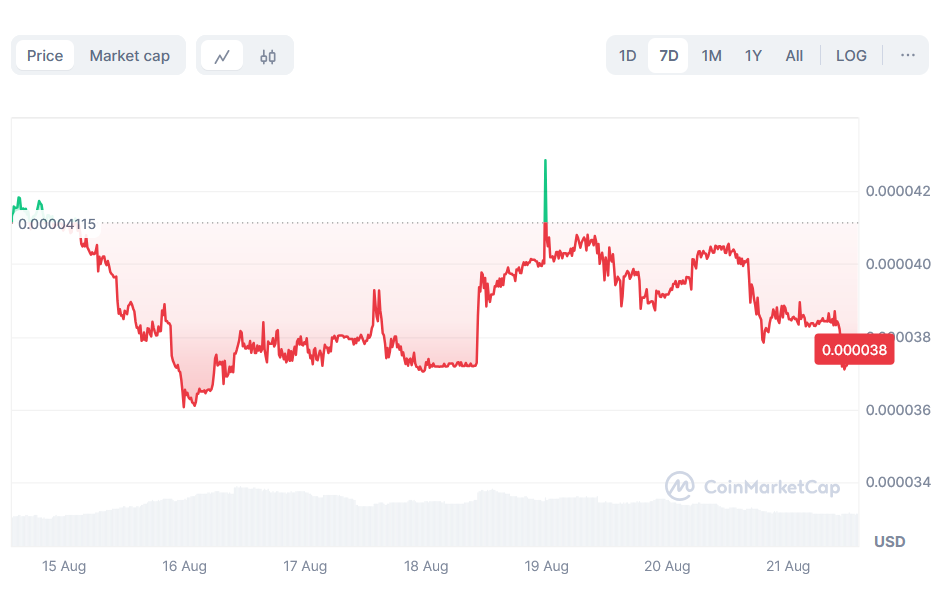The image size is (947, 591).
Task: Switch to candlestick chart icon
Action: (x=268, y=56)
